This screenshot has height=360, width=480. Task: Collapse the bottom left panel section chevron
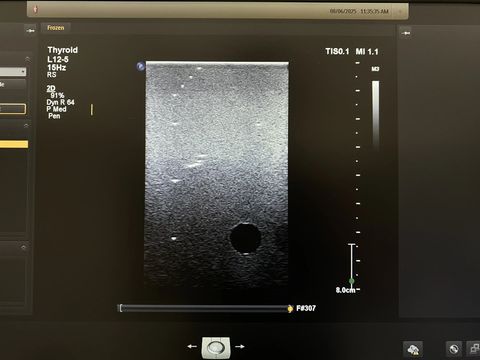coord(23,247)
